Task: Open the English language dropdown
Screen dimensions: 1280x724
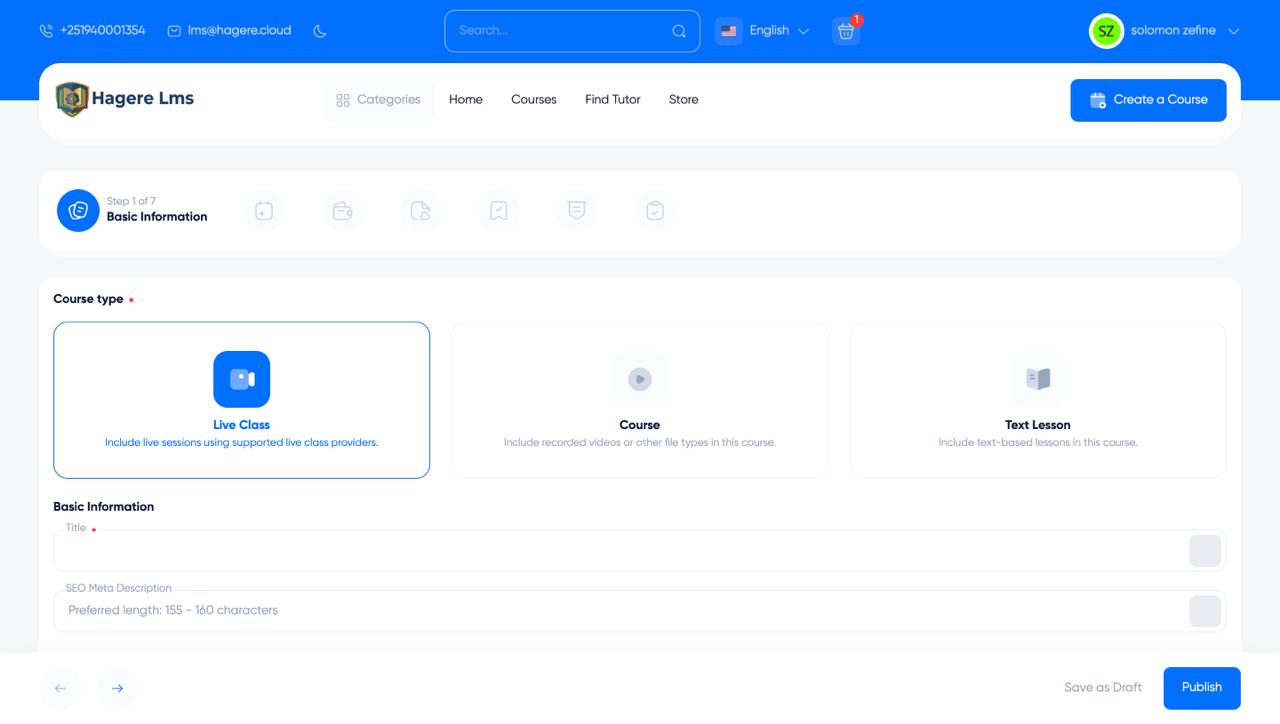Action: [x=765, y=31]
